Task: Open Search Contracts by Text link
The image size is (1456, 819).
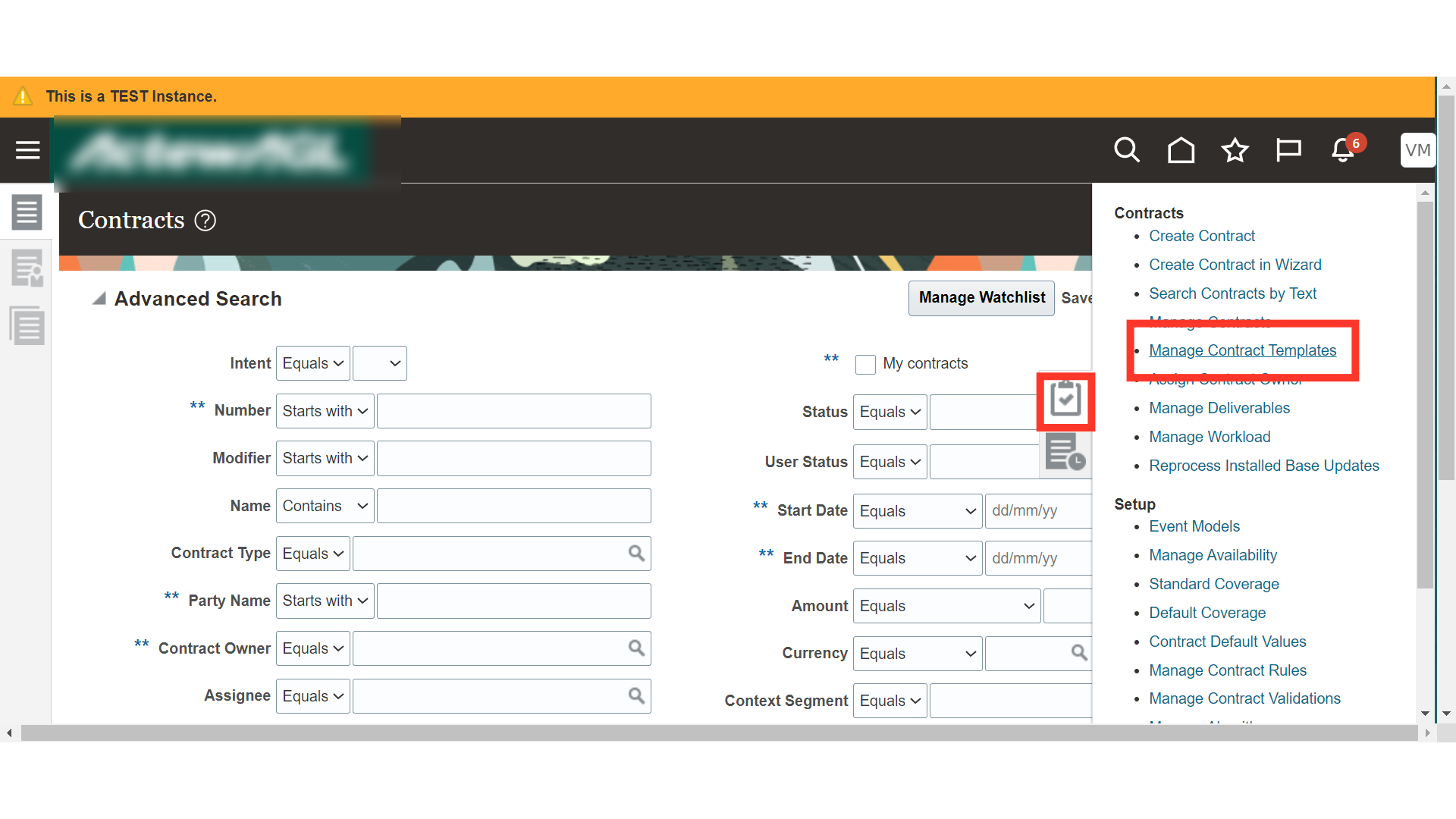Action: pos(1232,293)
